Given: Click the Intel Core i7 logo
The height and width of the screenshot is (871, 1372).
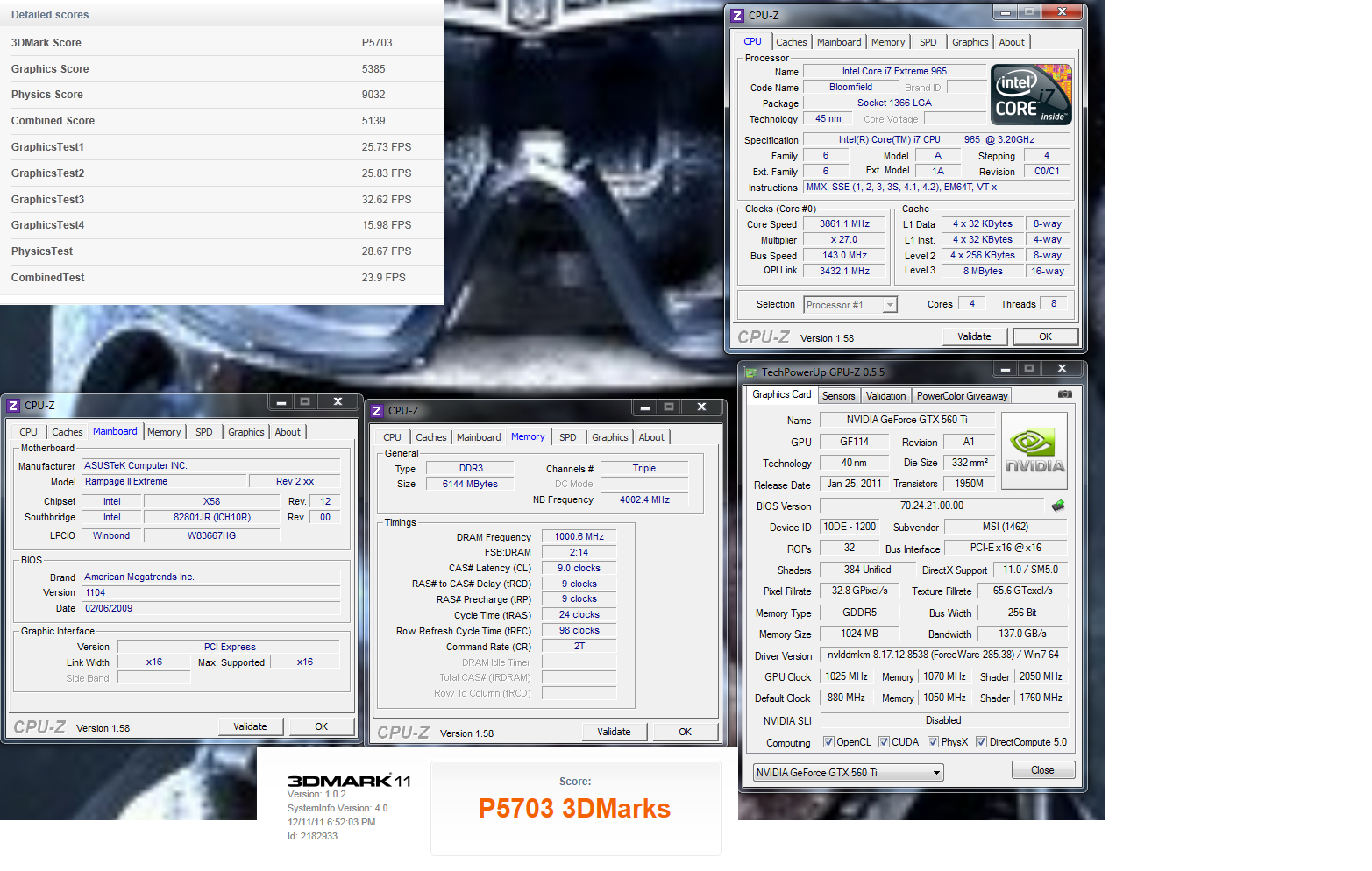Looking at the screenshot, I should coord(1032,95).
